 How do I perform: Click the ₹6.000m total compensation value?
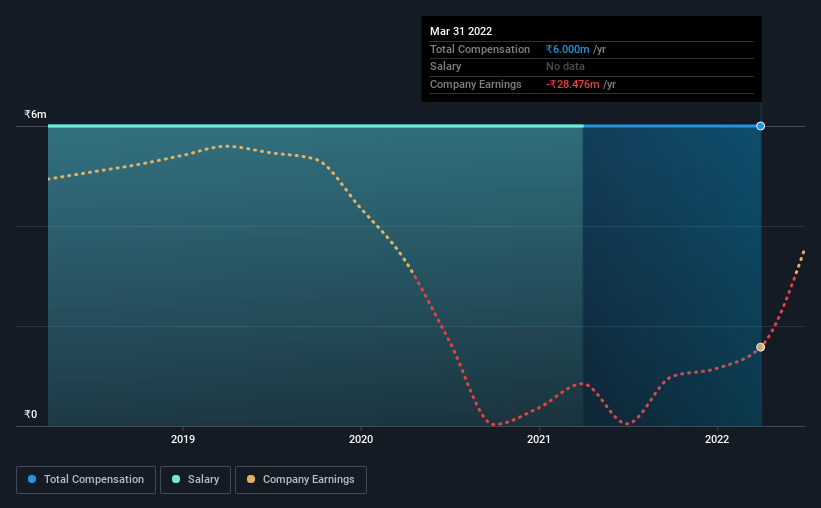568,49
